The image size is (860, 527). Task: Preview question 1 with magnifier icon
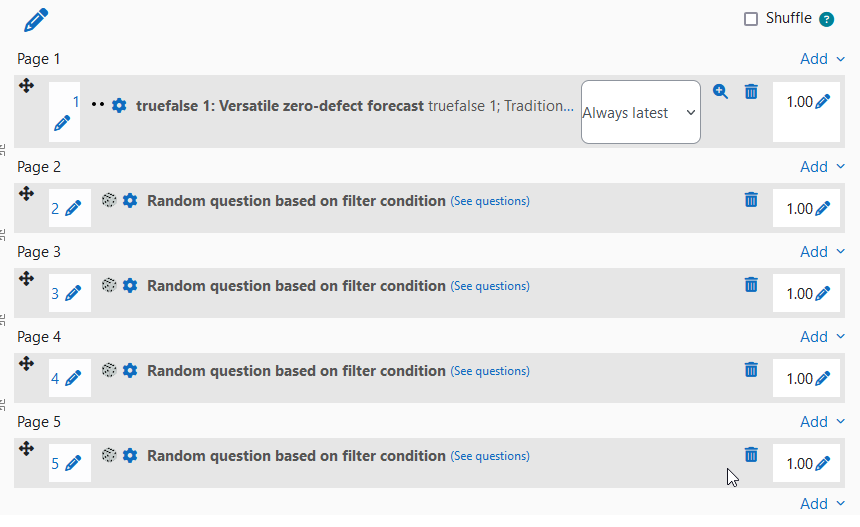pos(720,92)
